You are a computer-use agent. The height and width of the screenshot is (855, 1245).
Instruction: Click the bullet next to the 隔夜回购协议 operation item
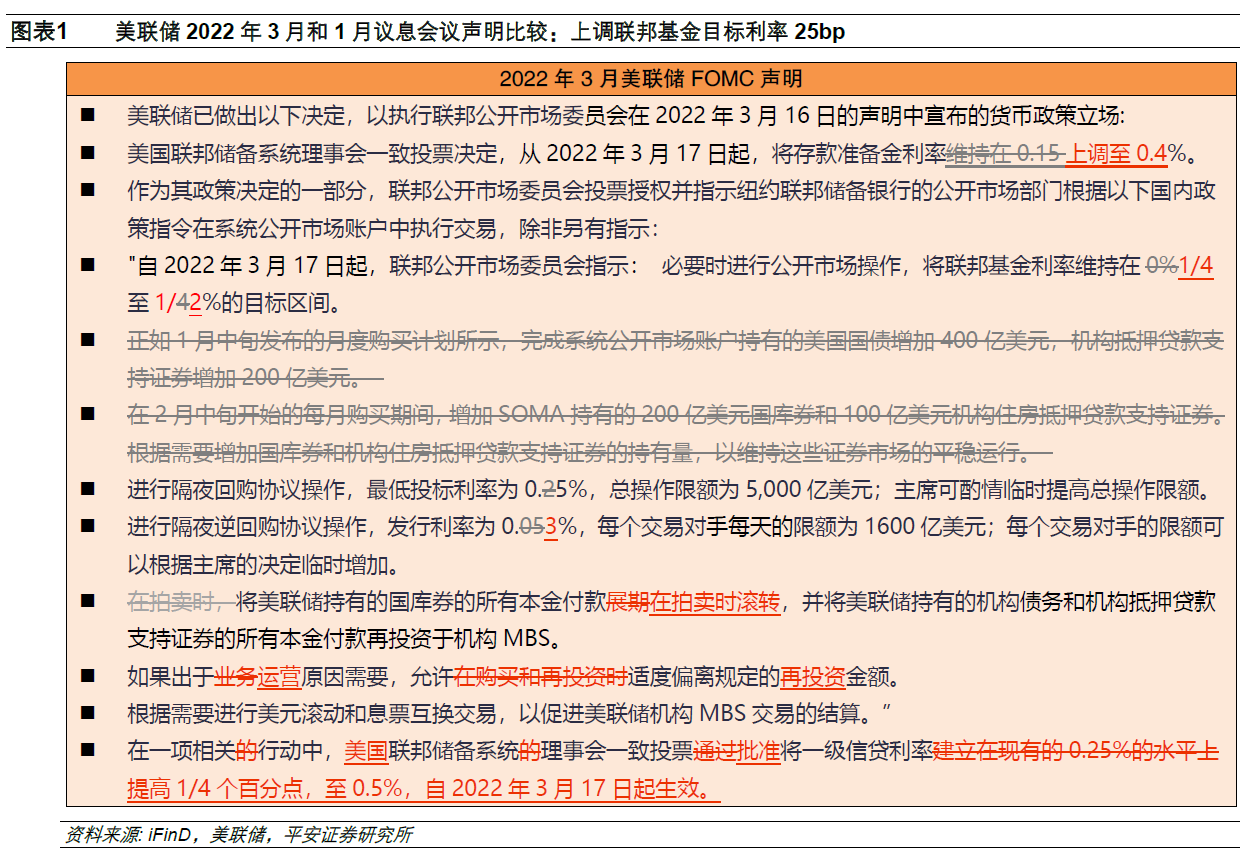point(90,489)
